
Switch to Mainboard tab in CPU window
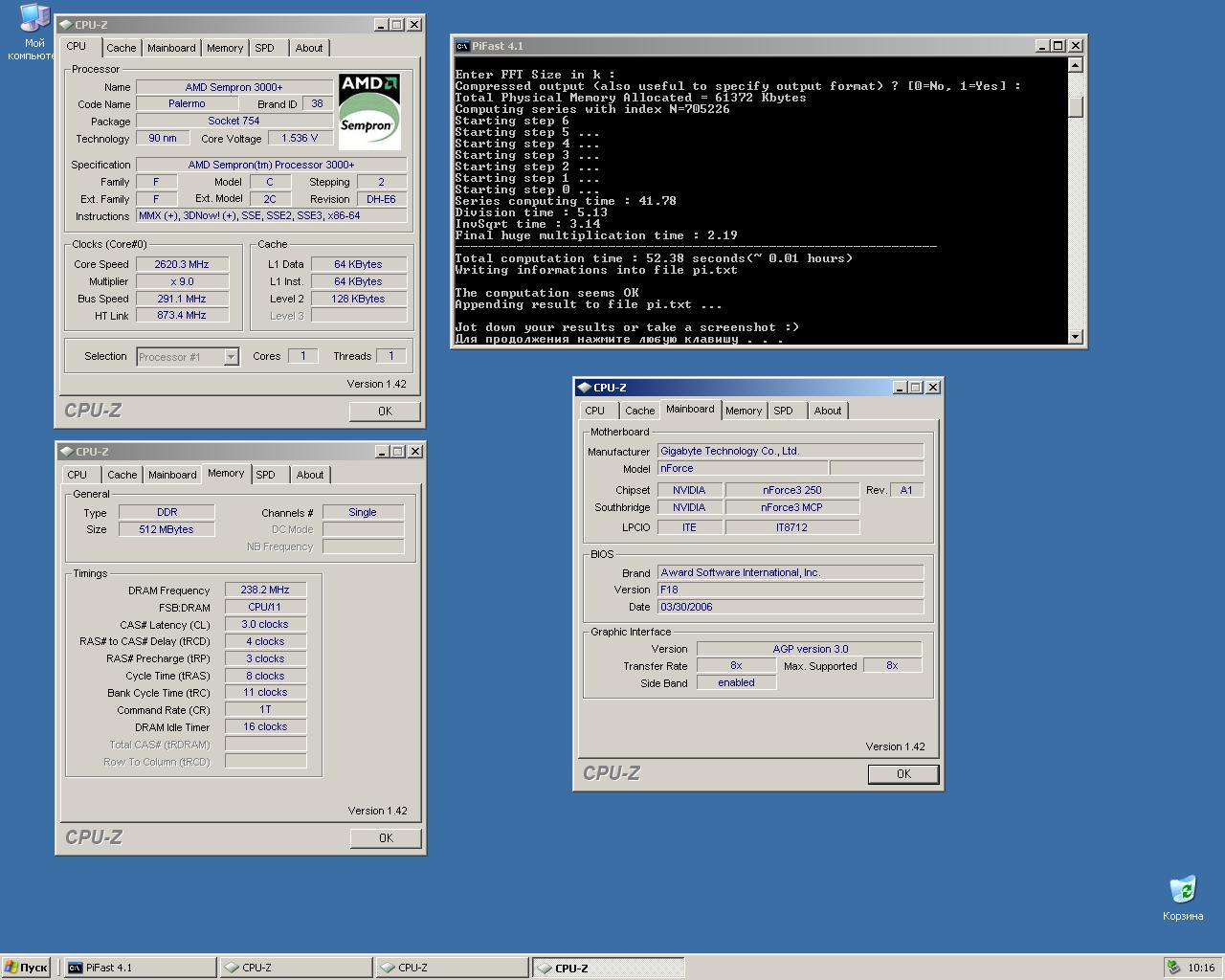(171, 48)
